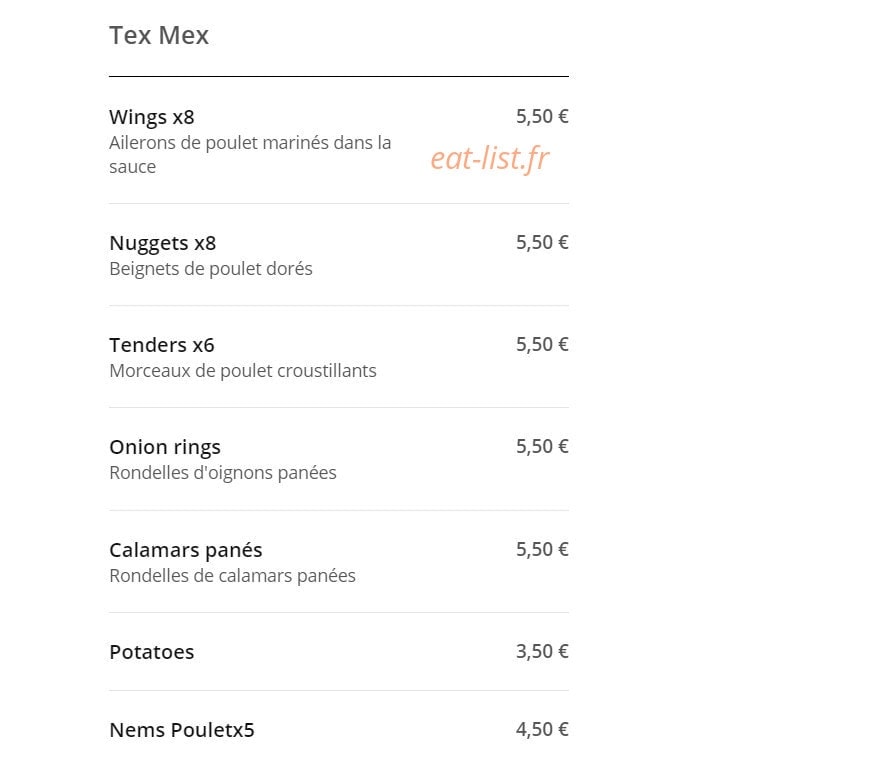The height and width of the screenshot is (767, 881).
Task: Click the Onion rings price
Action: pyautogui.click(x=542, y=446)
